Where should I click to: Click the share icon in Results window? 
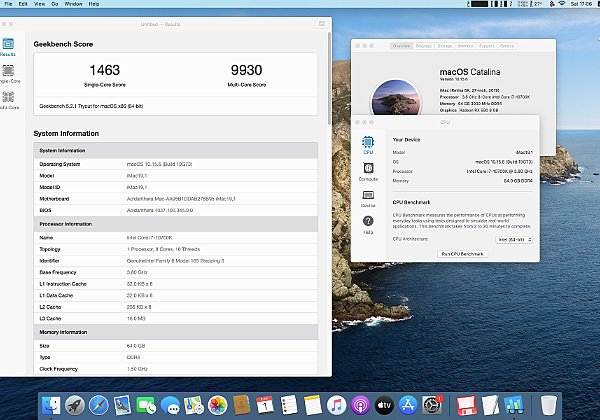[x=319, y=22]
